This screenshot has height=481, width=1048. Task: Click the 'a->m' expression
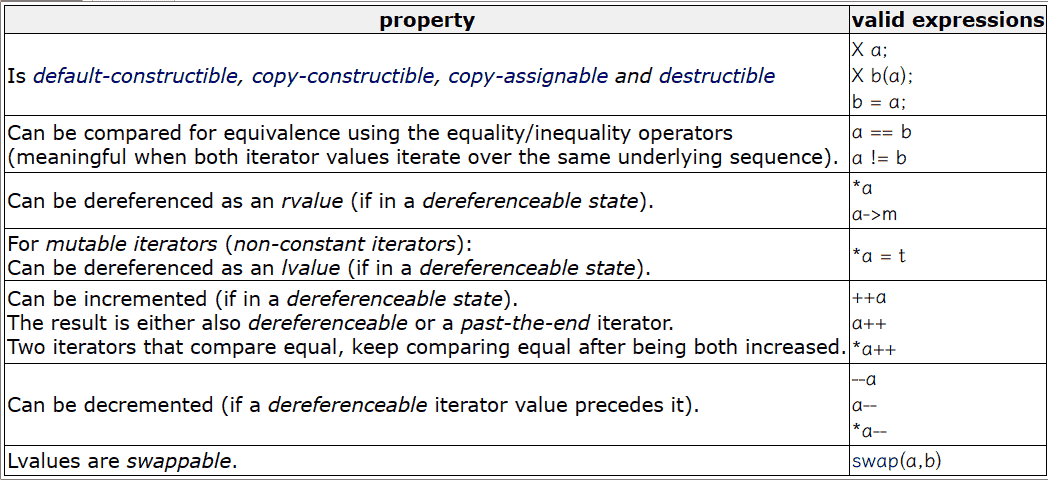(874, 214)
